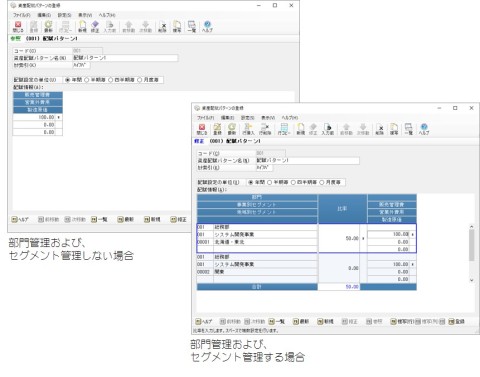Viewport: 480px width, 377px height.
Task: Open the ファイル menu in the front window
Action: point(205,118)
